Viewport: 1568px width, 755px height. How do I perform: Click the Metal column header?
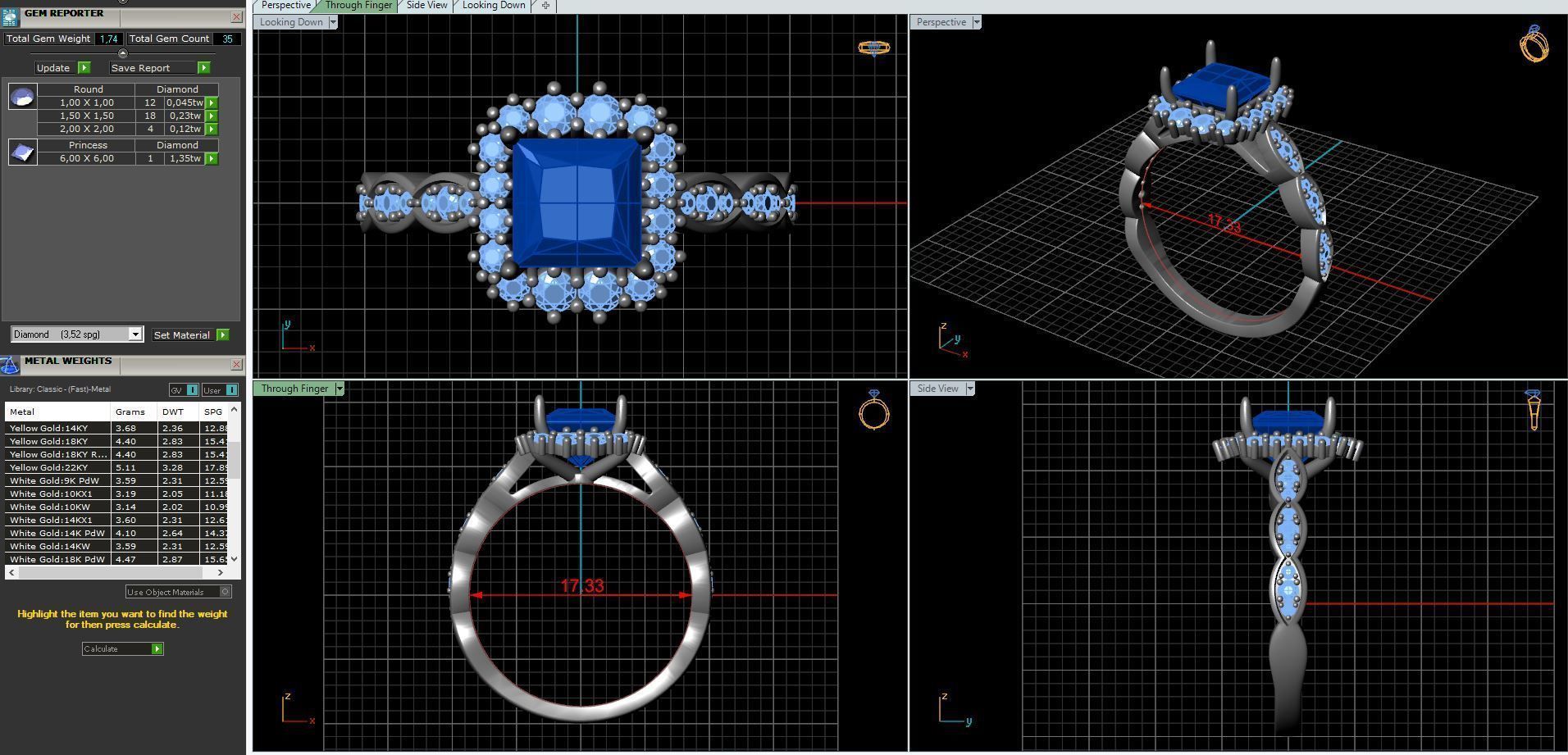(57, 412)
